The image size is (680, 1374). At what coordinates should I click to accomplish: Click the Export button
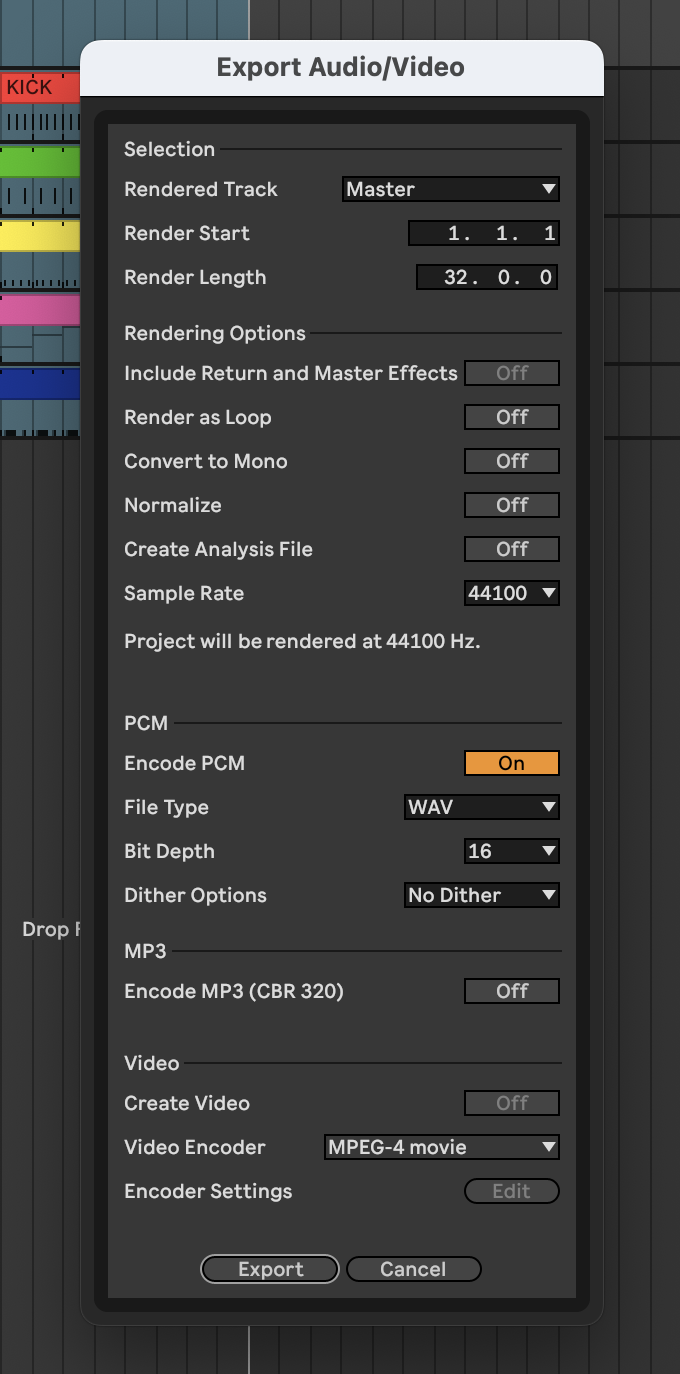tap(270, 1269)
